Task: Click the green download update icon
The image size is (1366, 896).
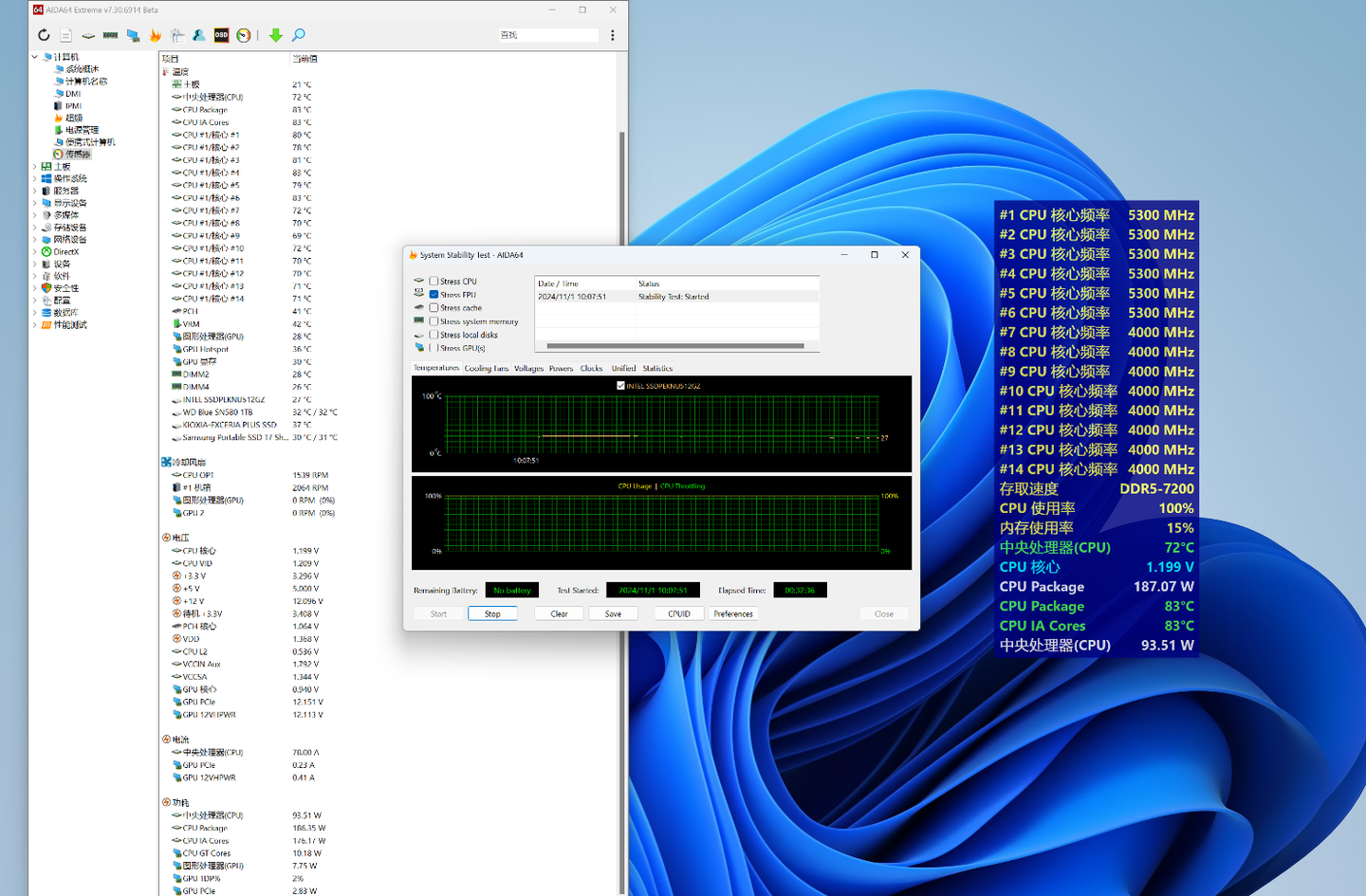Action: point(275,35)
